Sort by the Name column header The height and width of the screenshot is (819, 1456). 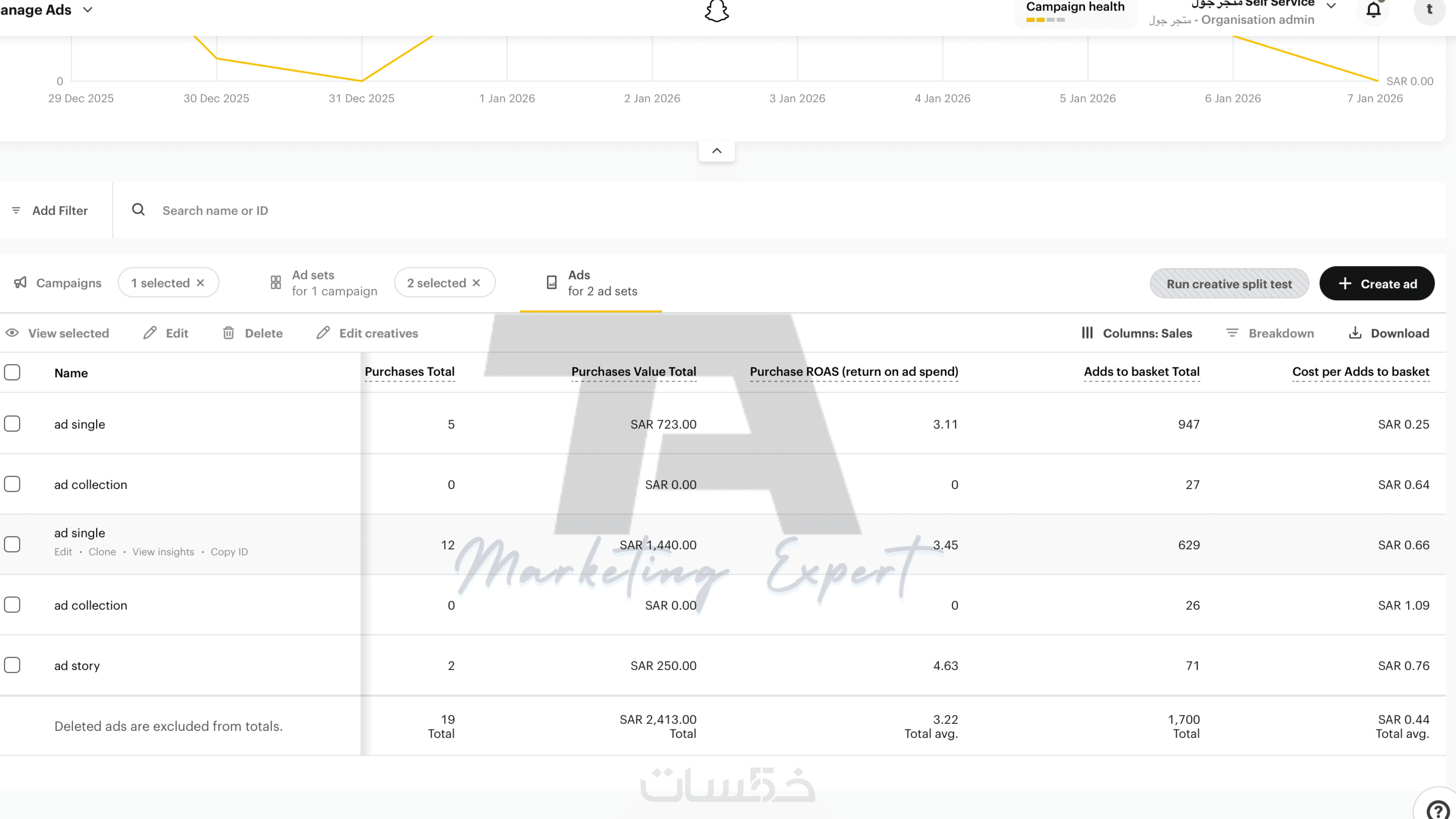click(x=71, y=373)
